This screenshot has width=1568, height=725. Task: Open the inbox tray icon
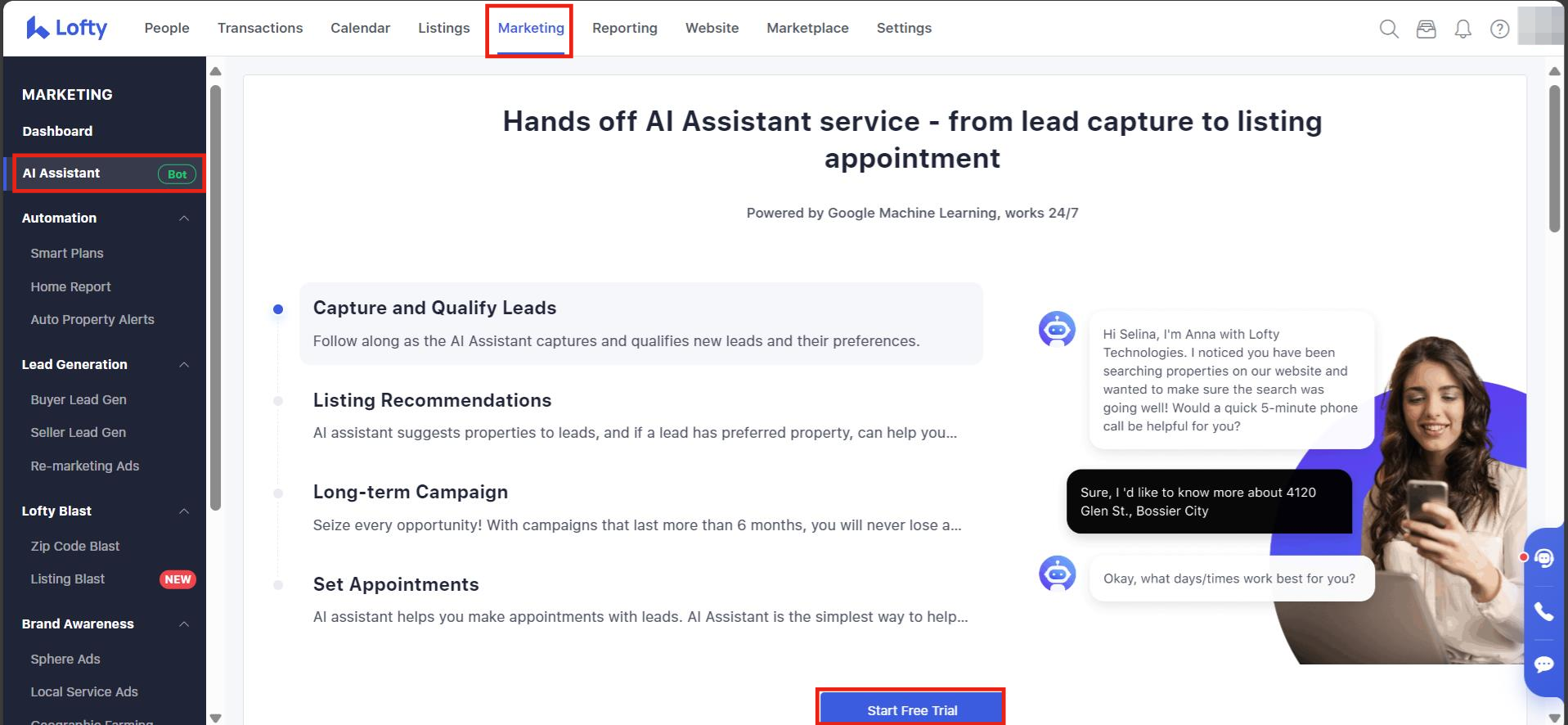1426,29
